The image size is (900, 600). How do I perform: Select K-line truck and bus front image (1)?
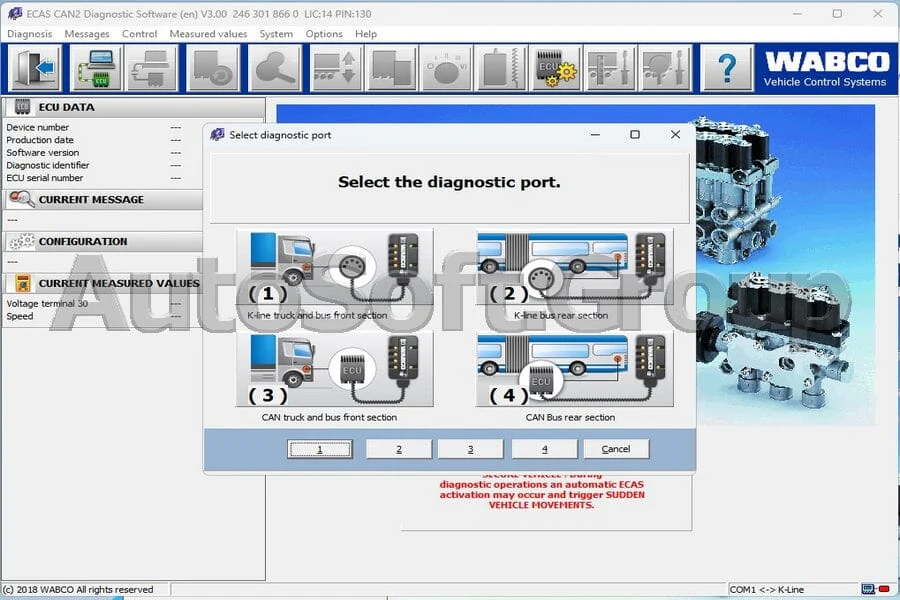334,267
